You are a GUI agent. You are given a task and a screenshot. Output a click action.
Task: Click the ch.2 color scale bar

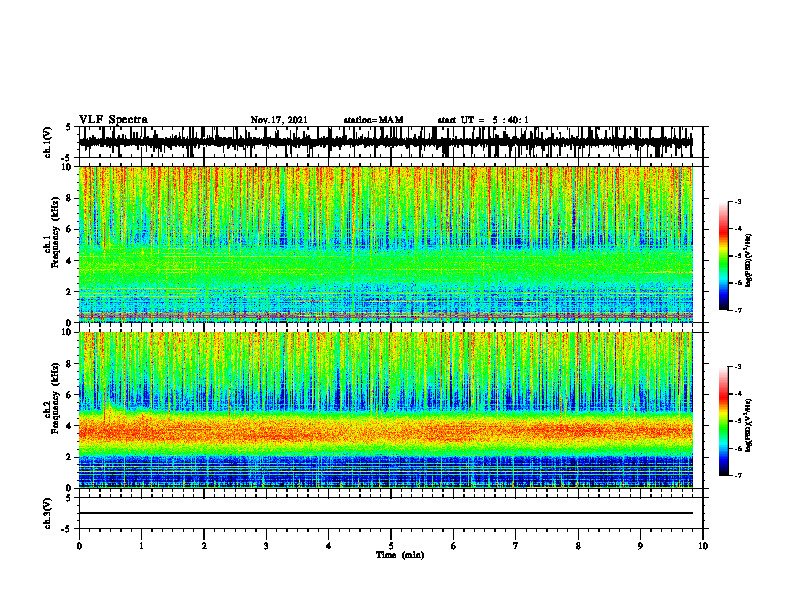point(724,421)
